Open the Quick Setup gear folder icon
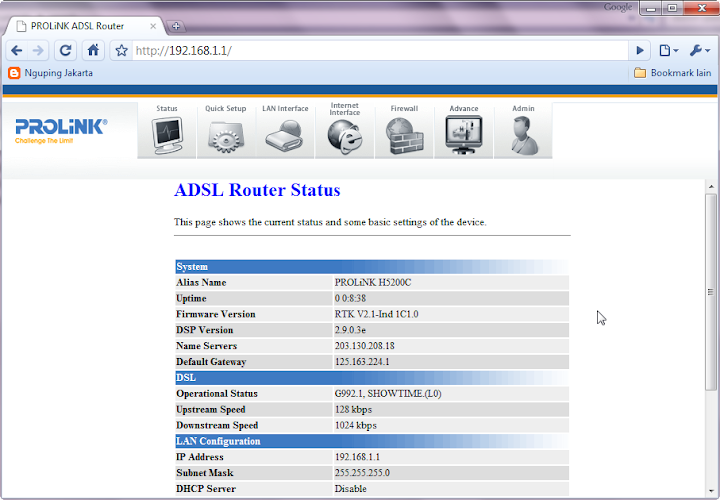 pos(225,137)
